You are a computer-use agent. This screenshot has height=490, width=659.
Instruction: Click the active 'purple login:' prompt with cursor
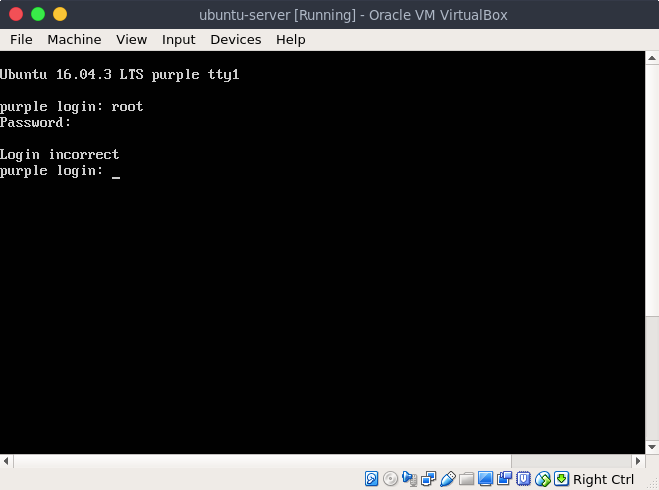[60, 171]
